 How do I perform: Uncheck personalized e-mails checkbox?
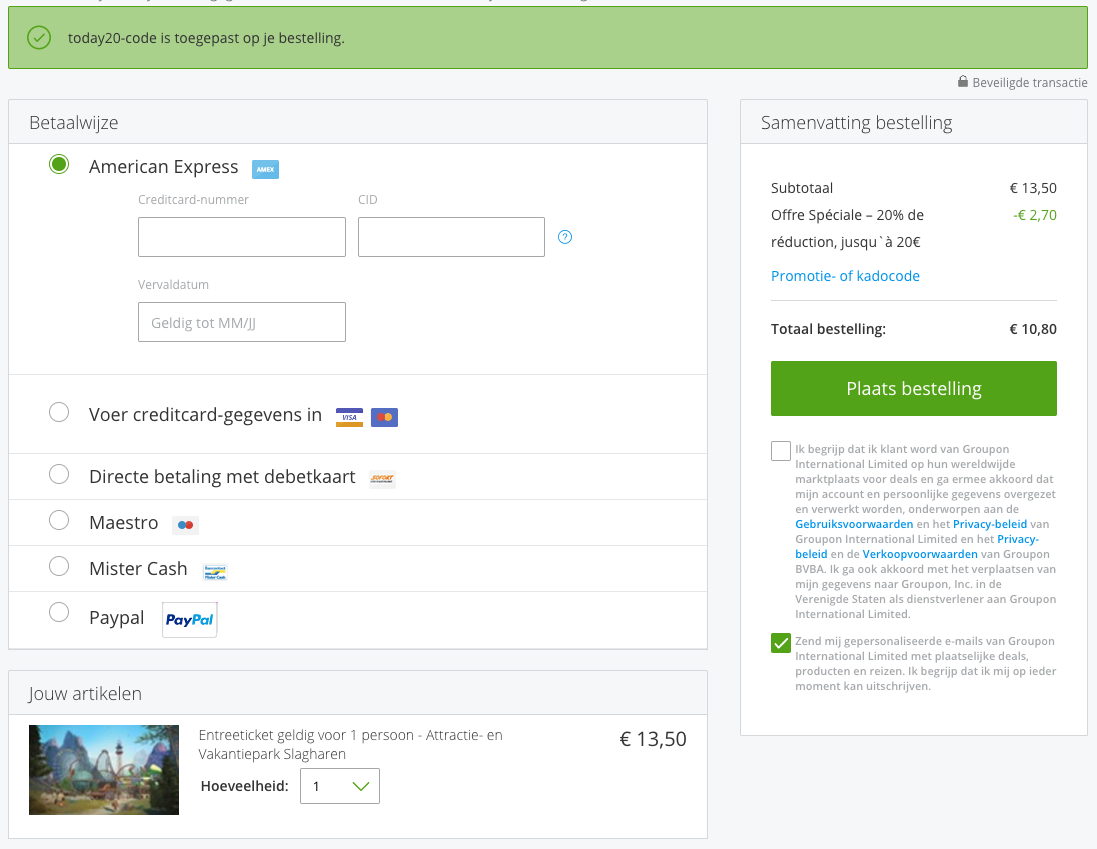pyautogui.click(x=781, y=643)
